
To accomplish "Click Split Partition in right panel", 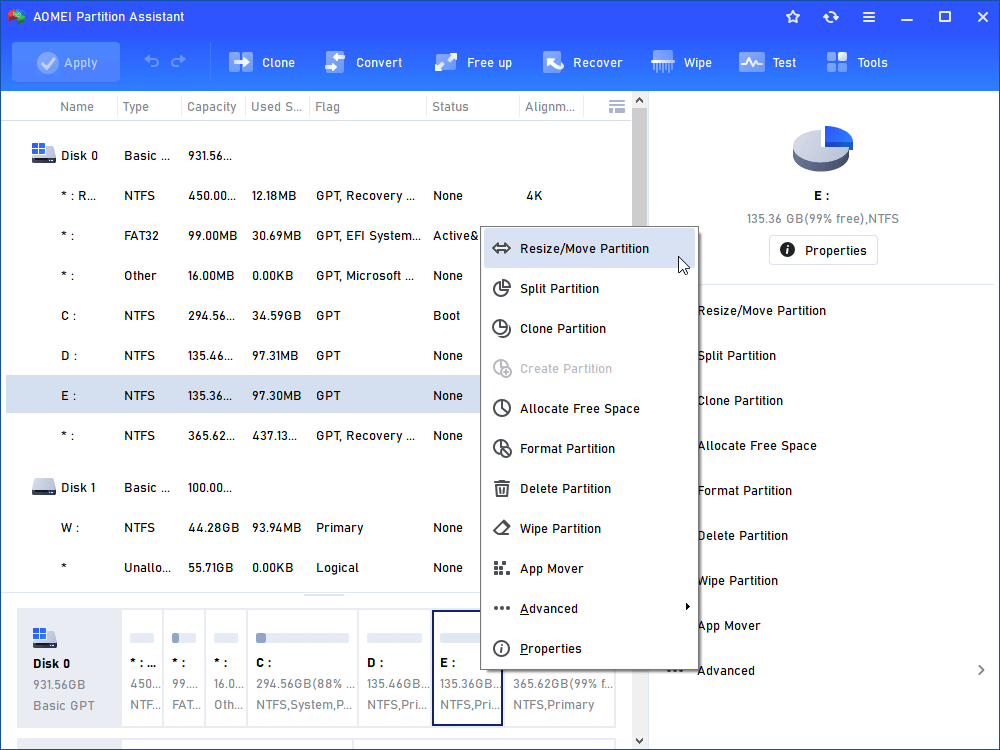I will pos(737,356).
